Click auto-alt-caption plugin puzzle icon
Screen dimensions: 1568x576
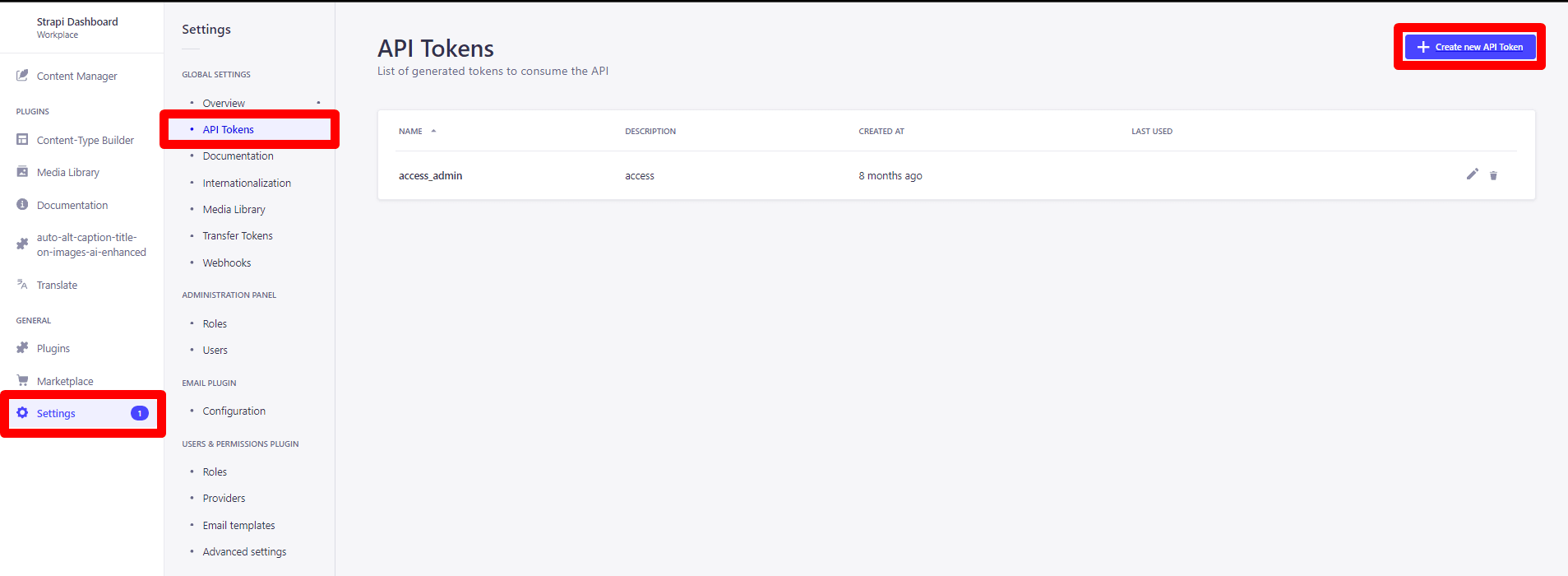click(x=22, y=244)
